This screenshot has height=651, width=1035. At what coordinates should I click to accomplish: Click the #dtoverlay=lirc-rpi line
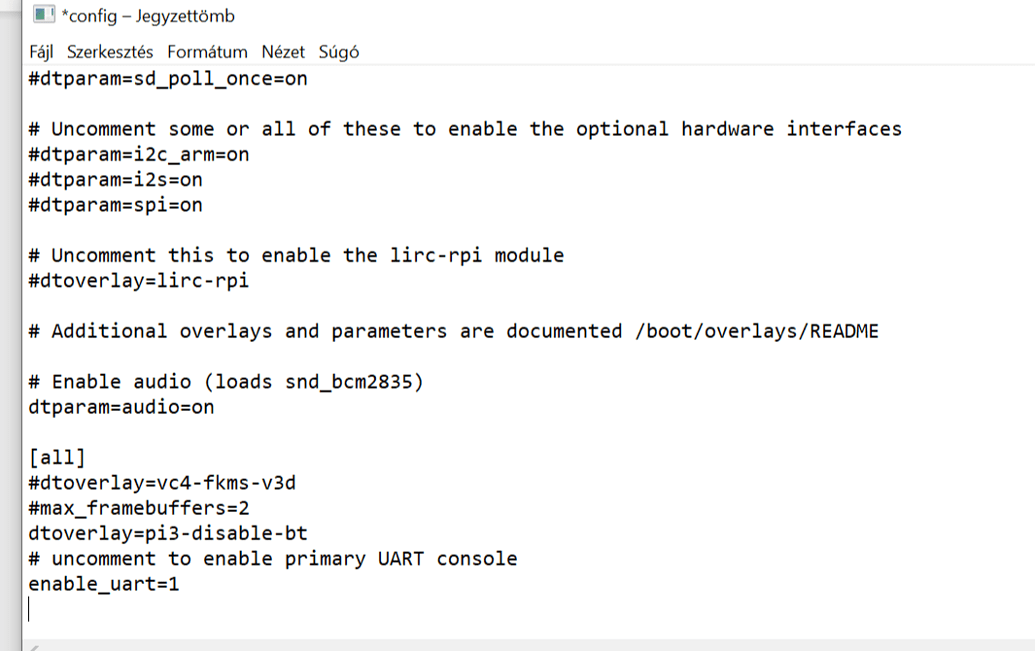pyautogui.click(x=138, y=281)
